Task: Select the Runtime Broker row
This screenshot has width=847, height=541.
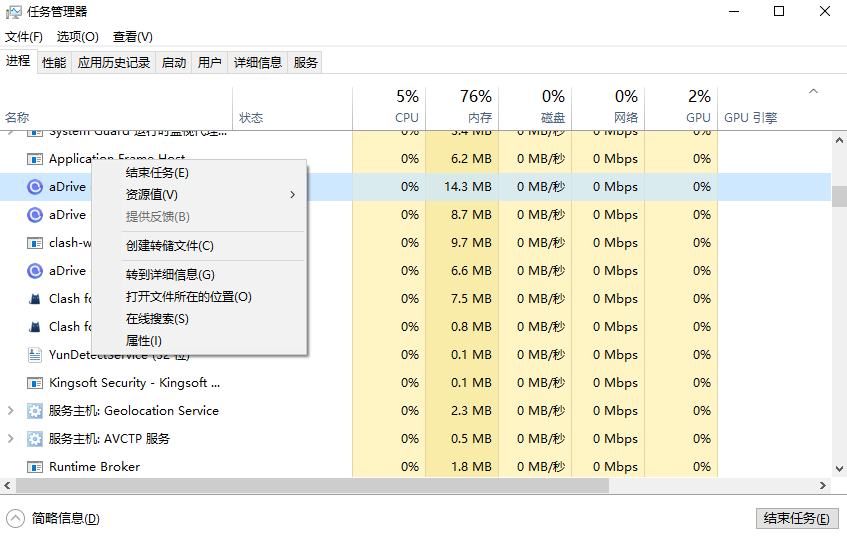Action: [x=415, y=467]
